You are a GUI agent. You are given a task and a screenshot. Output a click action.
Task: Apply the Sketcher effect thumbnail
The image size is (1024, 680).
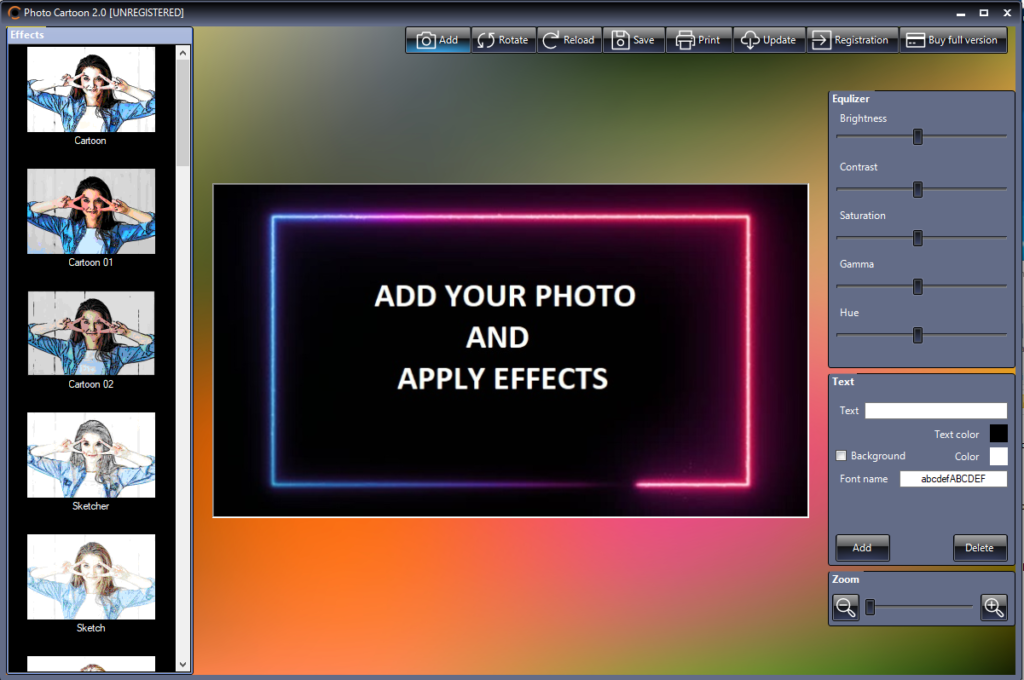tap(91, 455)
